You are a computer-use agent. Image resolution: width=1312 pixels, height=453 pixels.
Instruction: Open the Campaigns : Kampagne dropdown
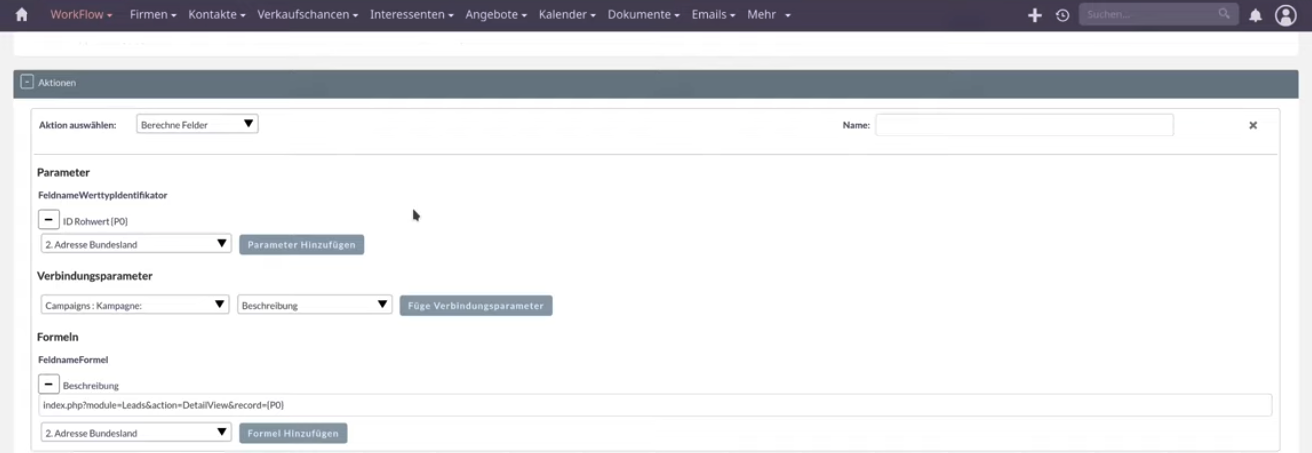(x=135, y=305)
